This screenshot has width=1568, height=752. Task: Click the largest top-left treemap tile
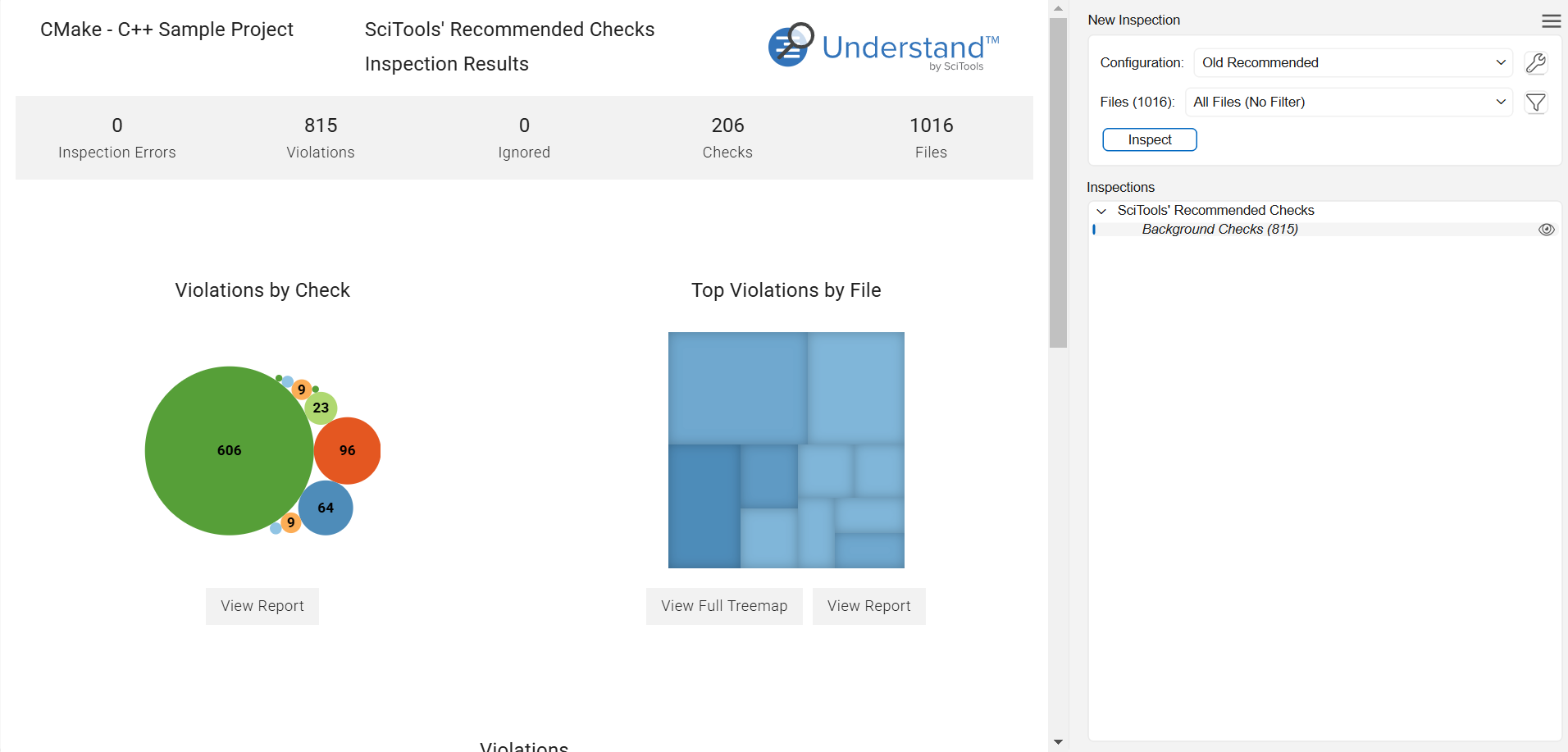[x=737, y=388]
